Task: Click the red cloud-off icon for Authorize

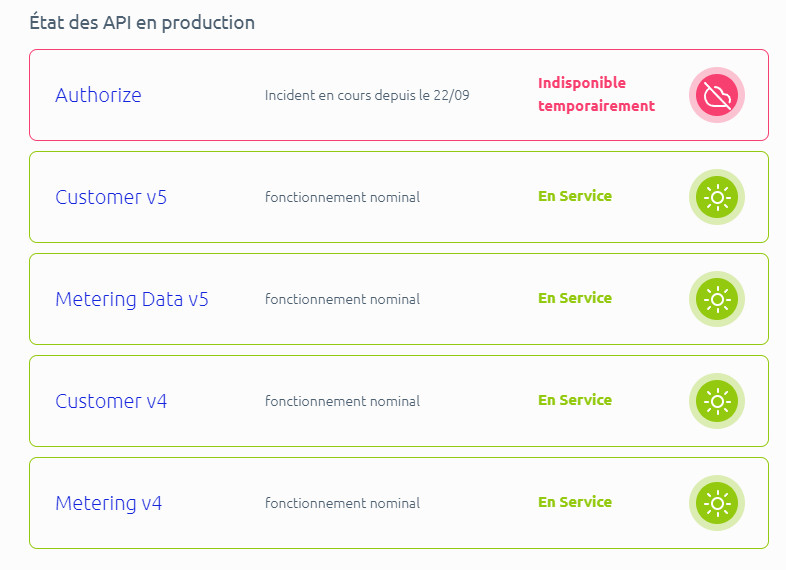Action: pyautogui.click(x=717, y=95)
